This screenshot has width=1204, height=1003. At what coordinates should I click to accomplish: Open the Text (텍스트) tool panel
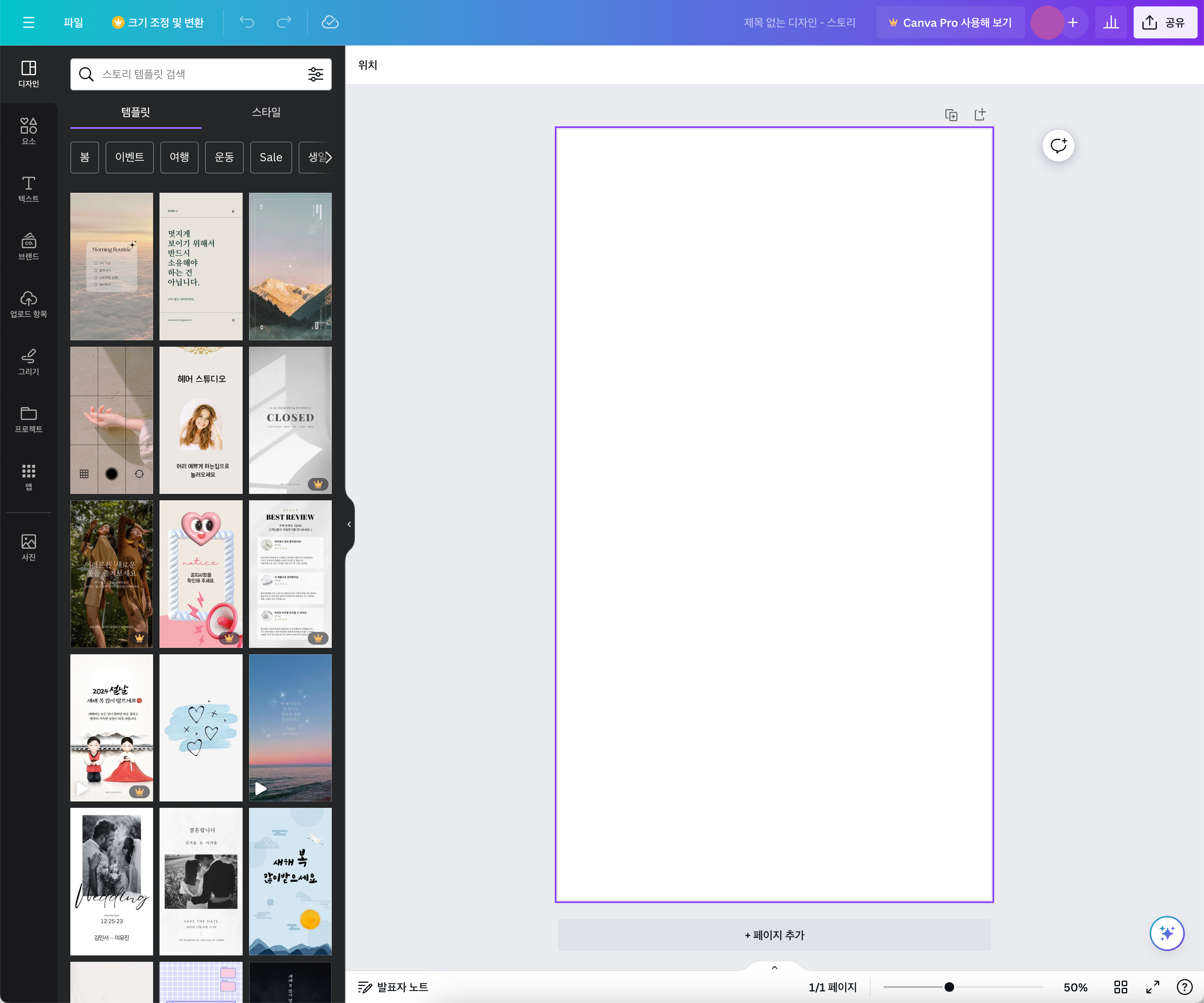click(x=28, y=189)
